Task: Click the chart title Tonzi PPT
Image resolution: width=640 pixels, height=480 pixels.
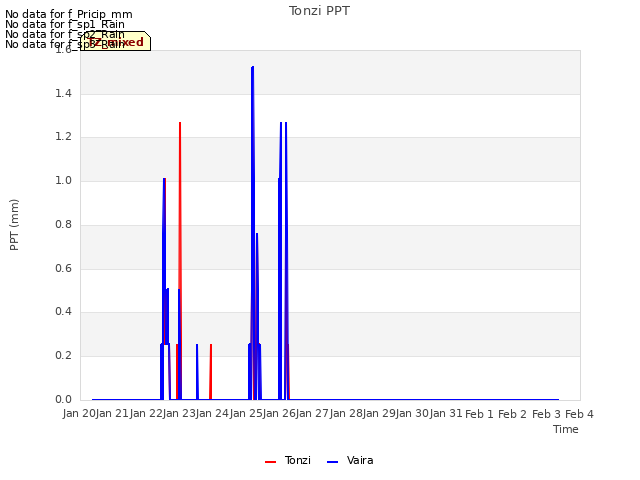Action: coord(319,11)
